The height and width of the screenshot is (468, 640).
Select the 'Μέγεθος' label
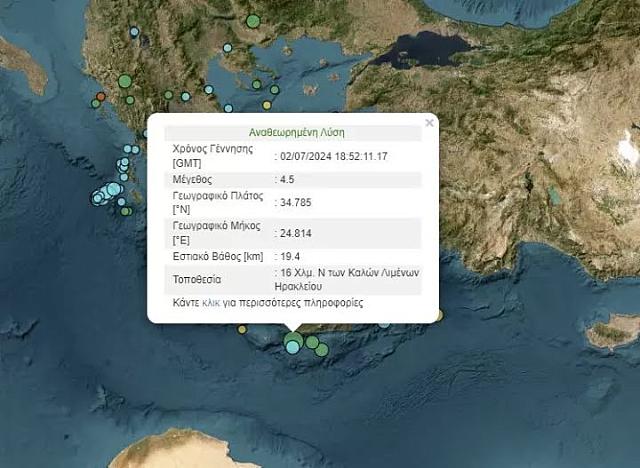(x=192, y=180)
